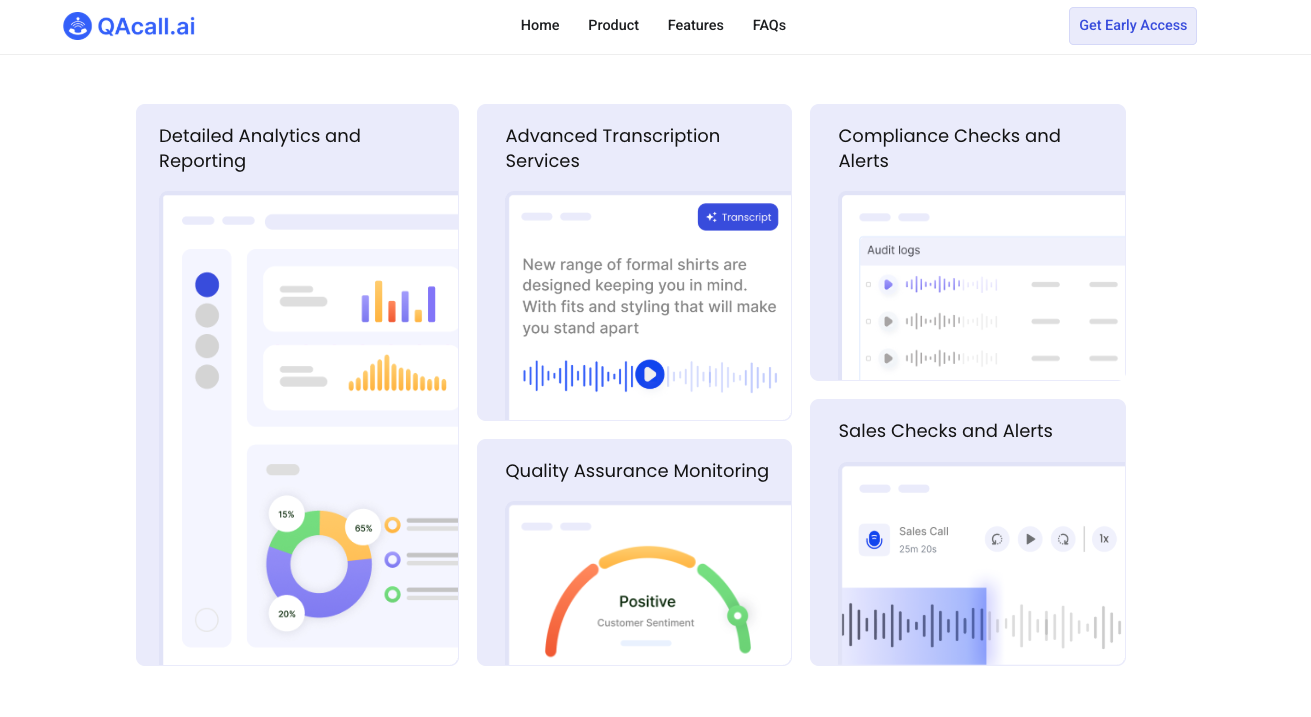This screenshot has height=717, width=1311.
Task: Click the Customer Sentiment caption
Action: 646,623
